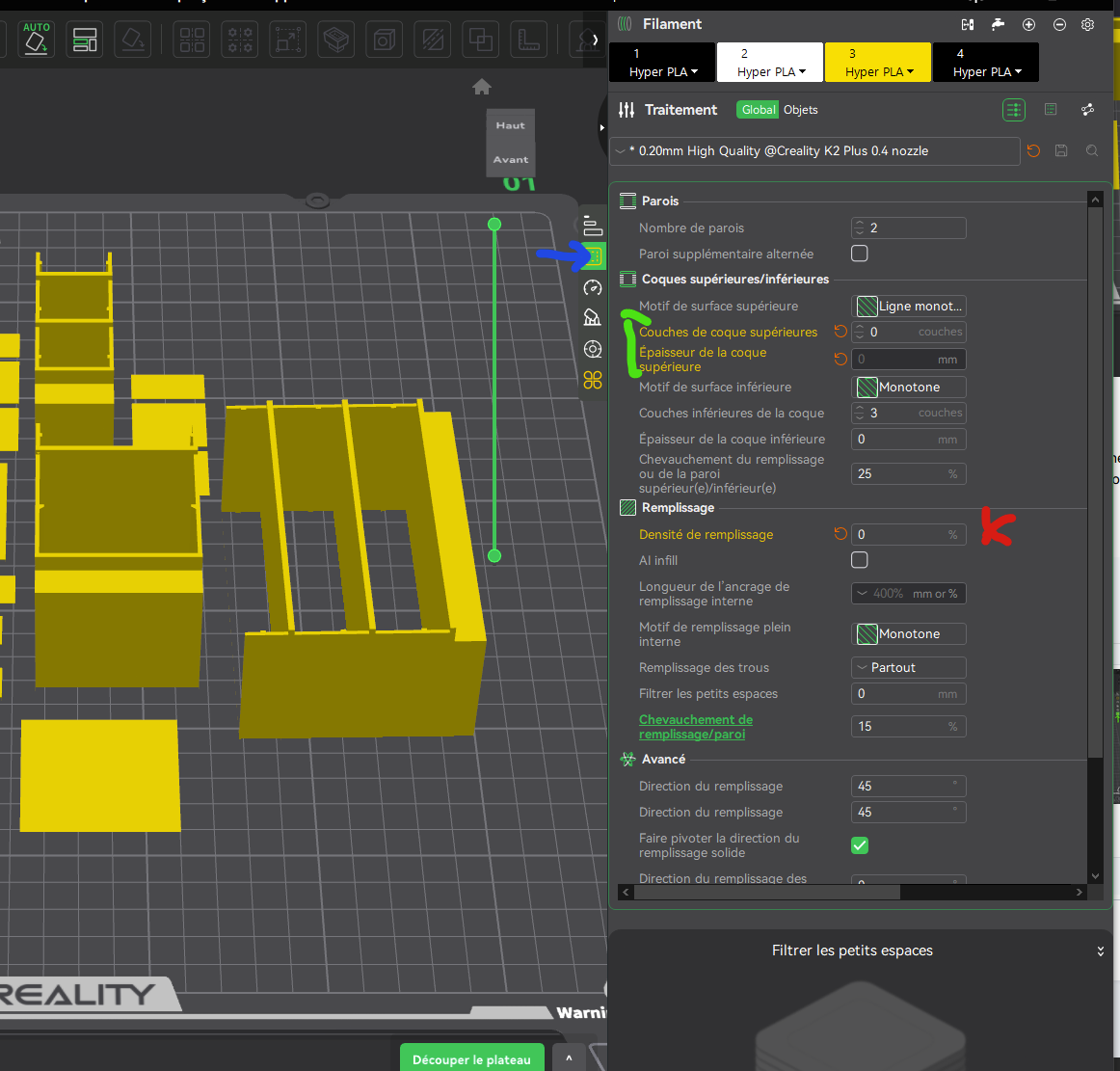Screen dimensions: 1120x1071
Task: Expand the Remplissage des trous dropdown
Action: tap(909, 667)
